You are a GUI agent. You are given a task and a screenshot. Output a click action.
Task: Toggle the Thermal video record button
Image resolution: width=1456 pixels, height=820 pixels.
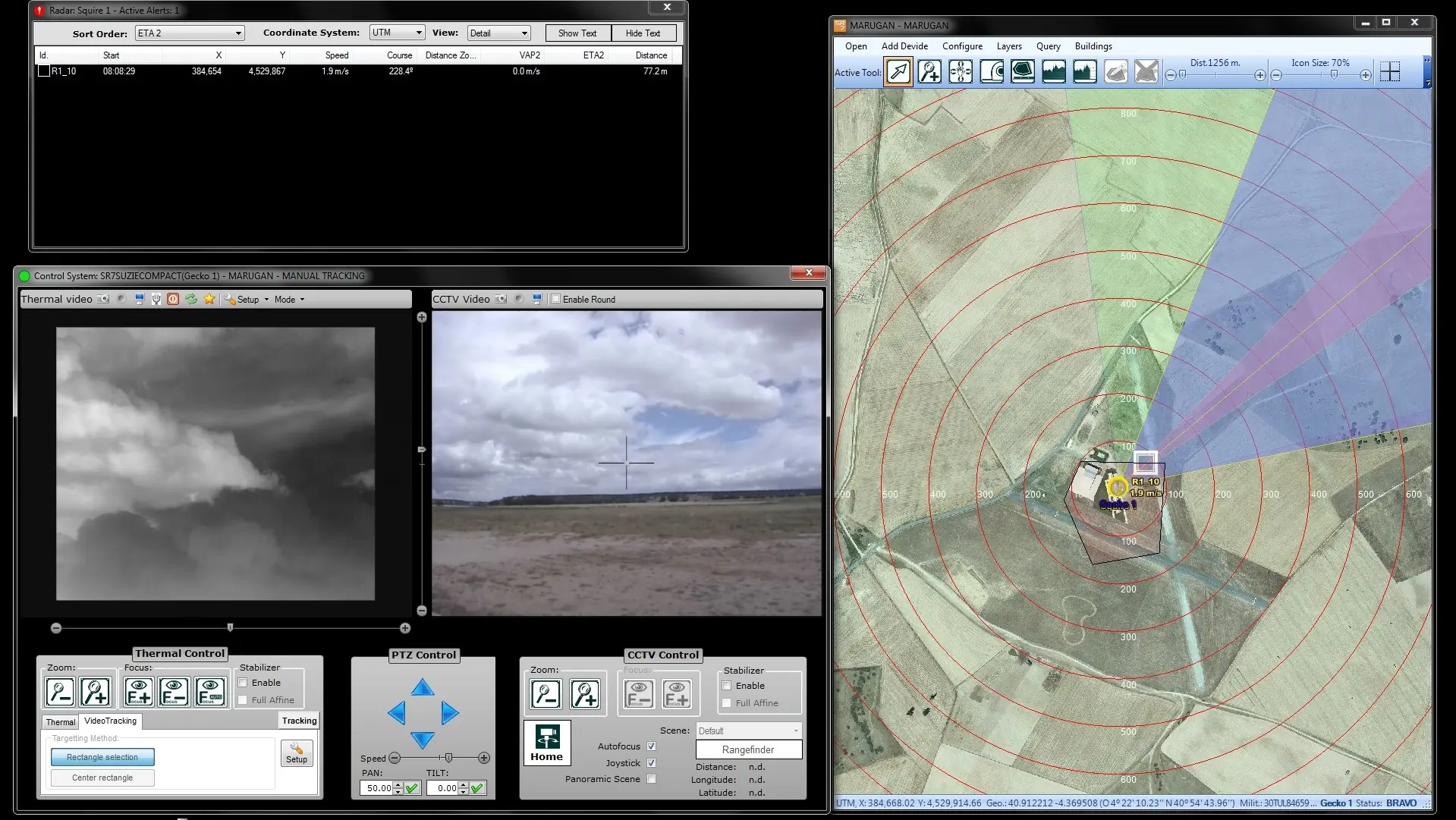121,299
